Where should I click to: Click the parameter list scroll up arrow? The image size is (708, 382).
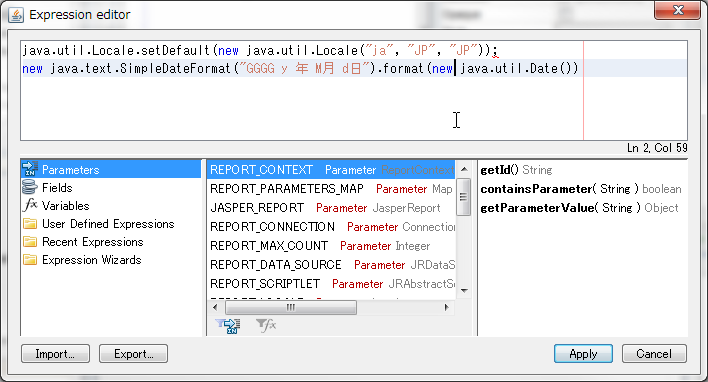pos(464,170)
